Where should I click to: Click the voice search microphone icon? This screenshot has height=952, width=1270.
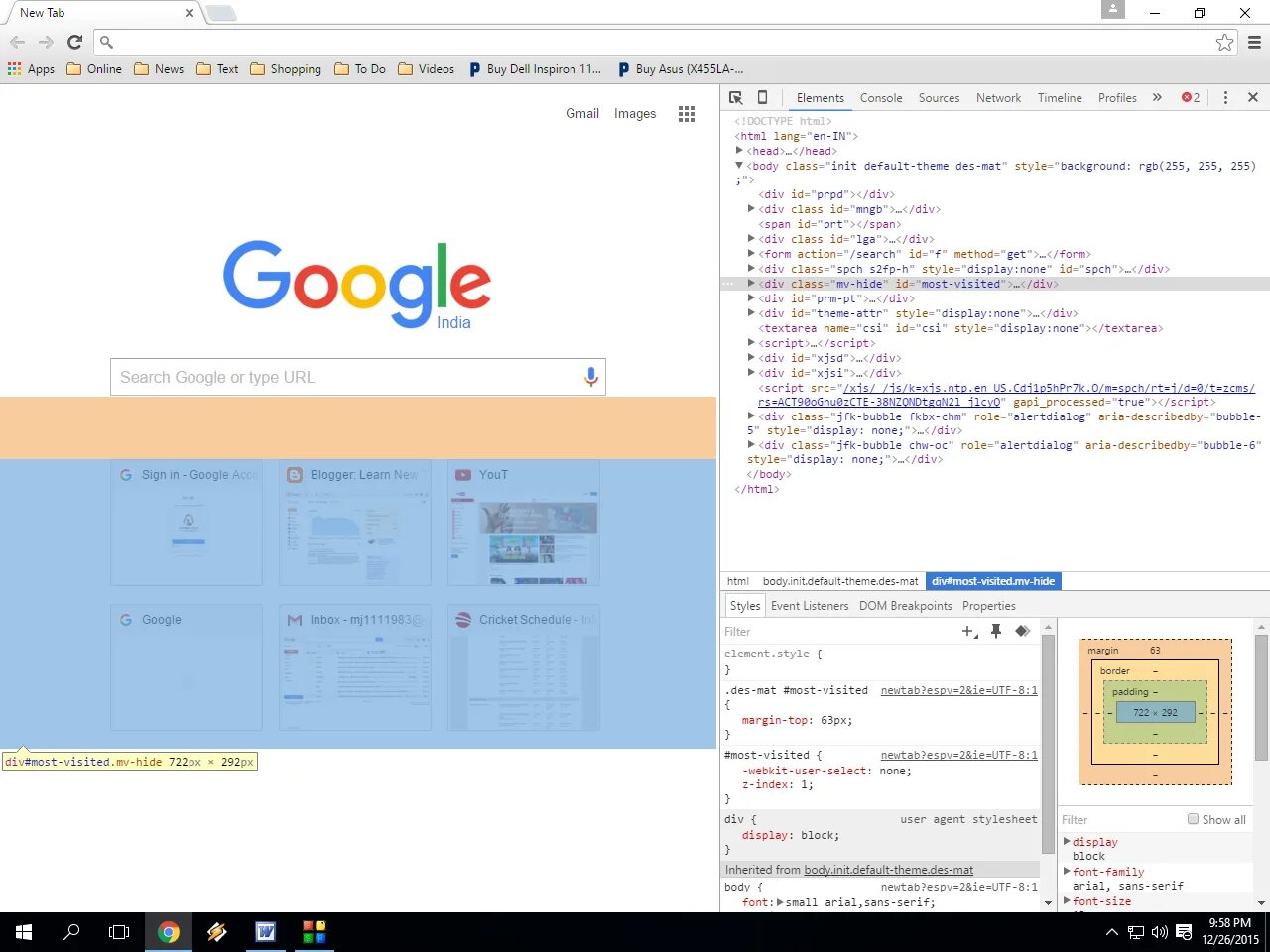click(590, 377)
